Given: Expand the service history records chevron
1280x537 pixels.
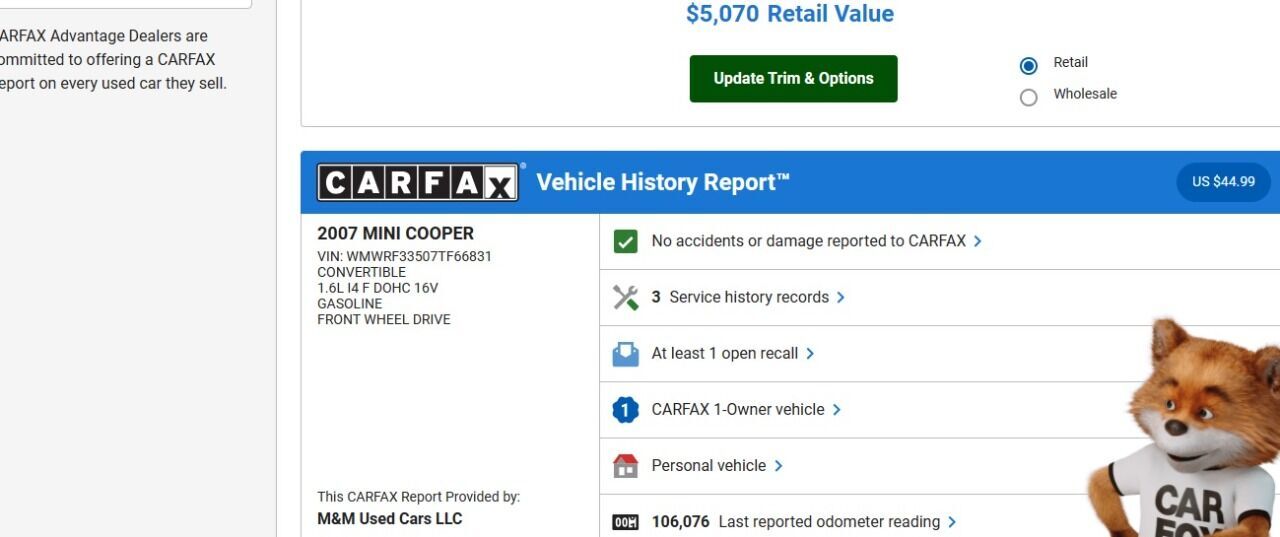Looking at the screenshot, I should click(x=840, y=297).
